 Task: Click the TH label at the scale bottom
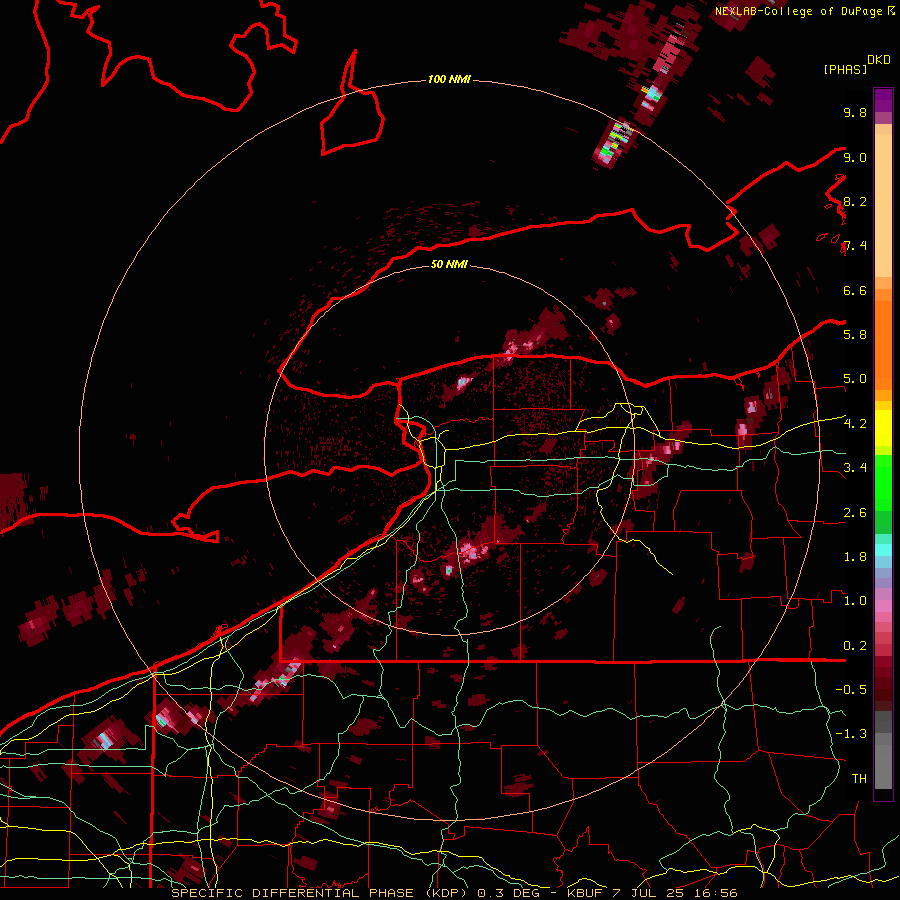point(859,779)
